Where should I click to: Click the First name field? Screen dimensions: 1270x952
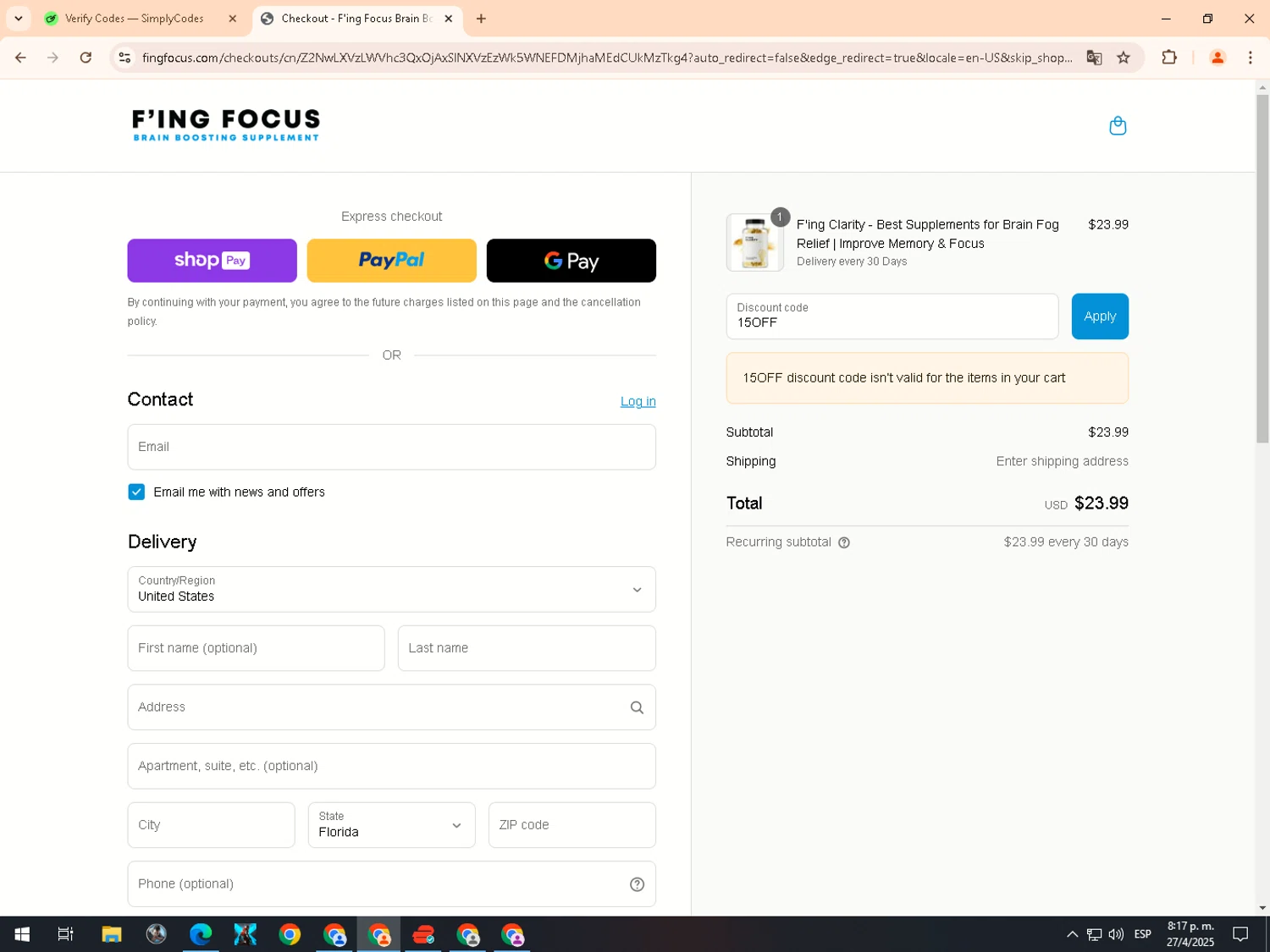pyautogui.click(x=256, y=648)
